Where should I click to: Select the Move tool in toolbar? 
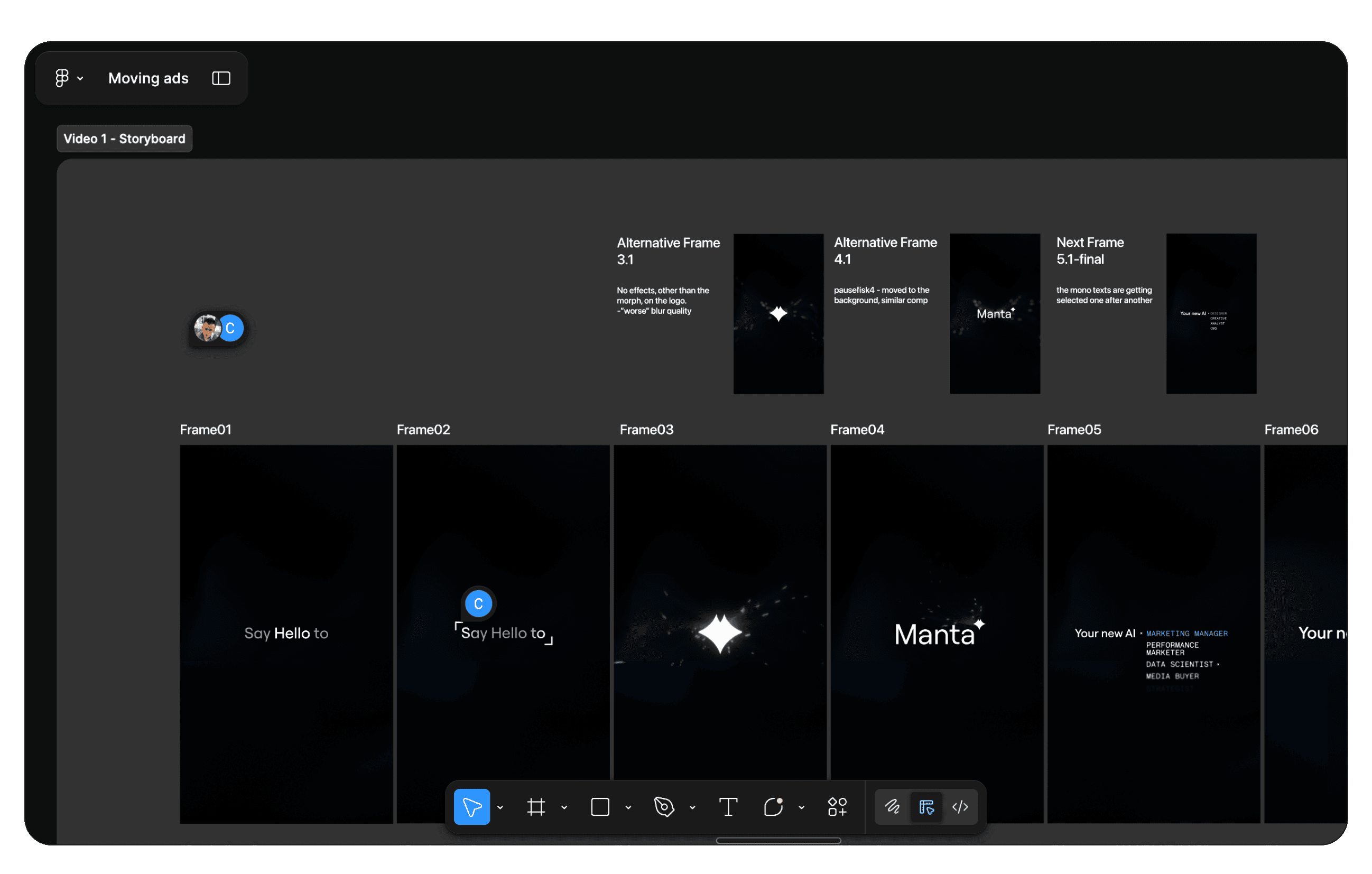pos(471,807)
